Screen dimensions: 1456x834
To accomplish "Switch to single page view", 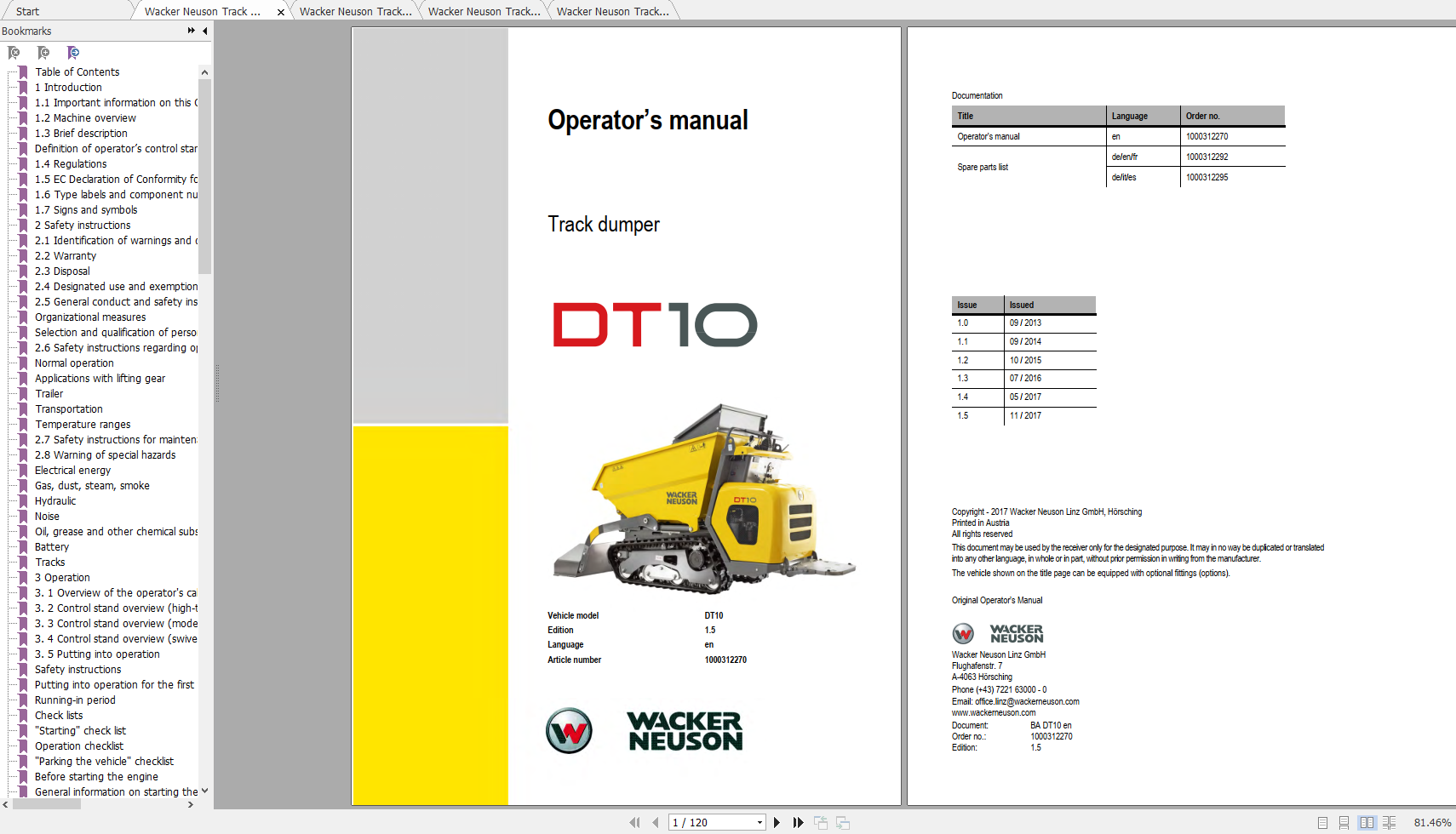I will 1322,822.
